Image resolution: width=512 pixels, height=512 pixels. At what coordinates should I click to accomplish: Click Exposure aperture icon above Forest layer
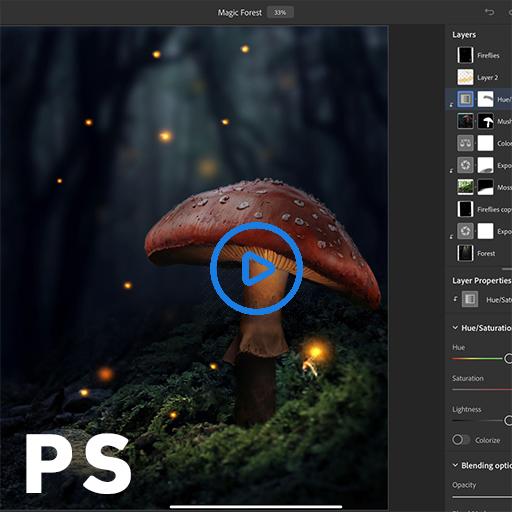coord(465,231)
